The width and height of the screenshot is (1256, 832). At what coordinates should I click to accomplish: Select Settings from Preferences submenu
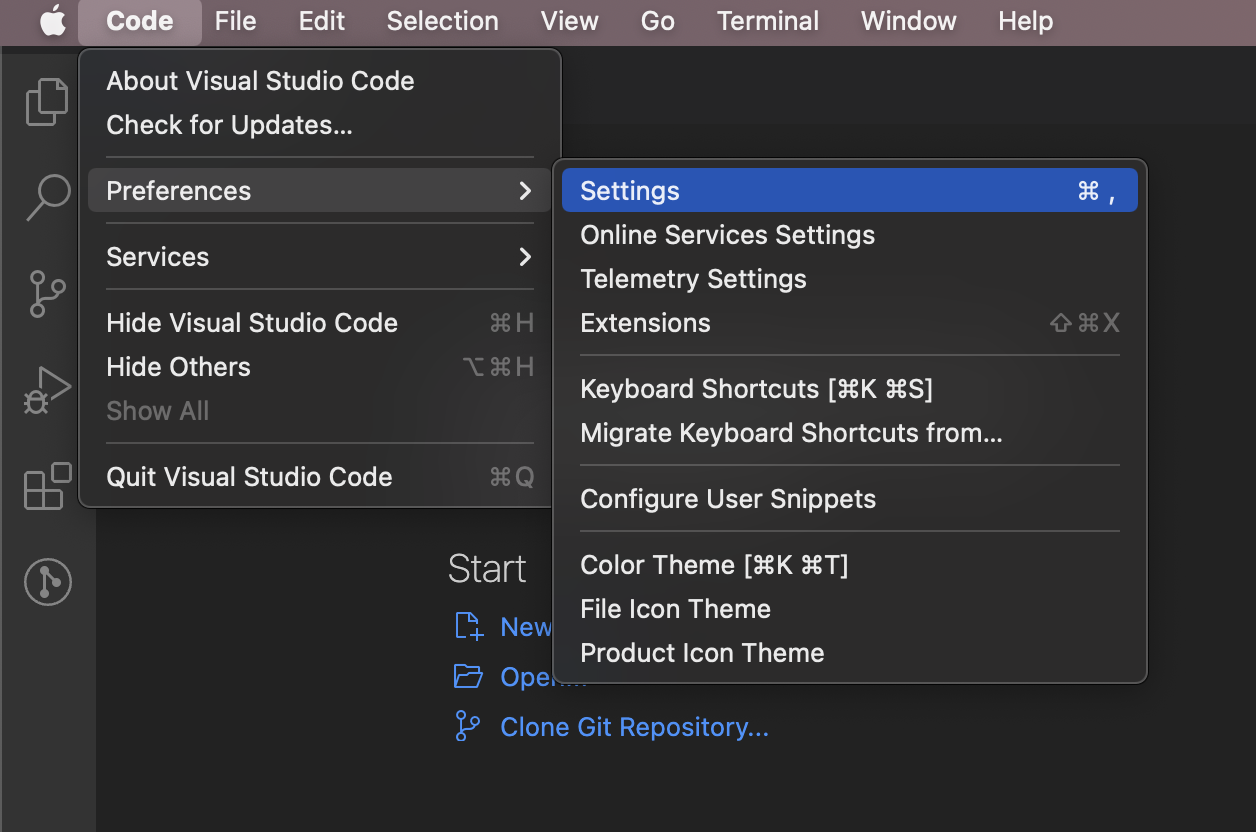click(630, 191)
